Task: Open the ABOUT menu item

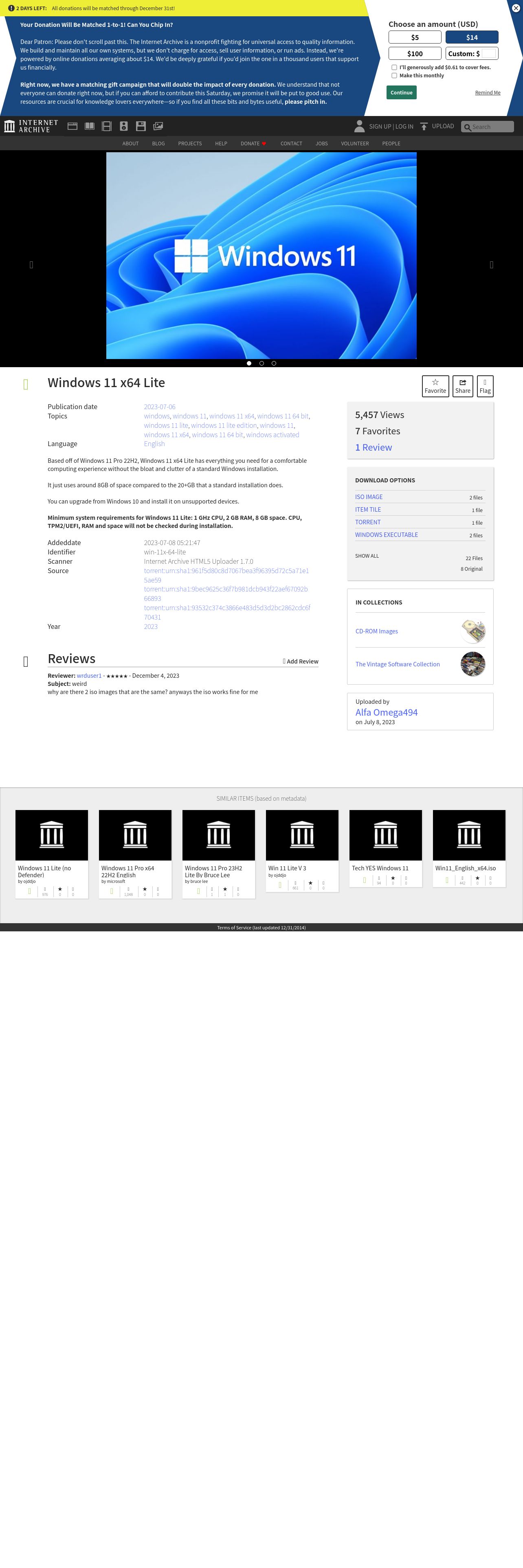Action: (x=130, y=144)
